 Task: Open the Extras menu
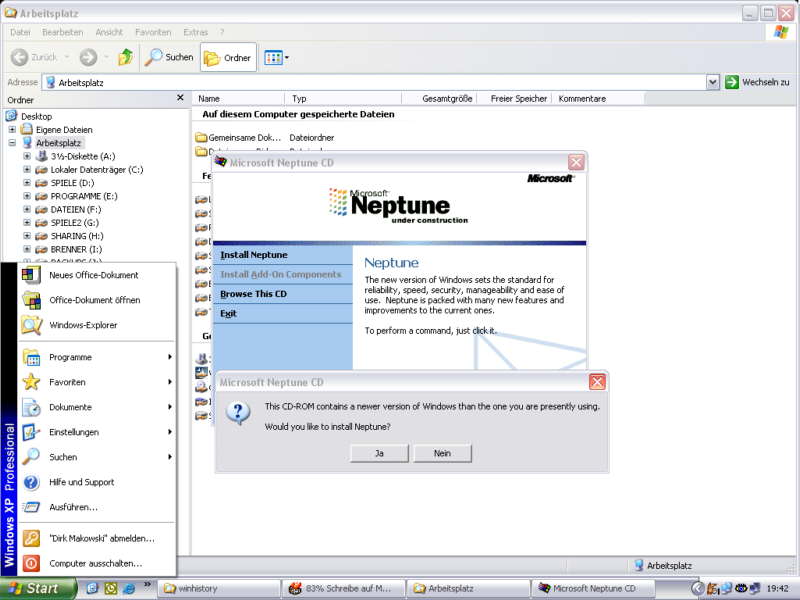[x=195, y=32]
